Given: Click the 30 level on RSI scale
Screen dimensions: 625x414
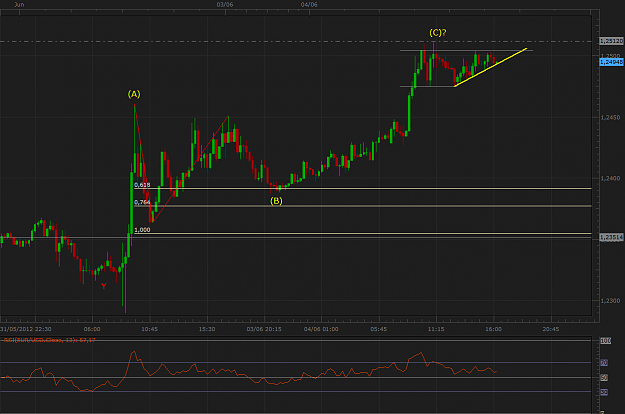Looking at the screenshot, I should point(604,392).
